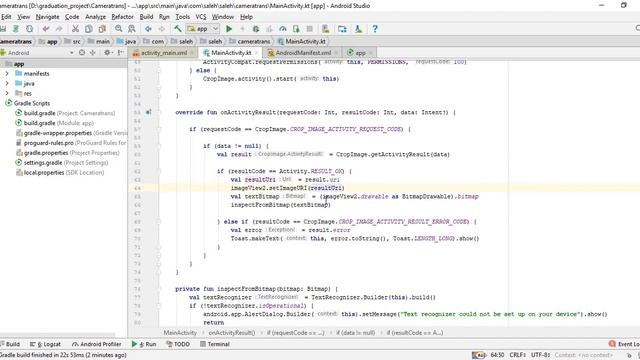Select gradle-wrapper.properties file
The width and height of the screenshot is (640, 360).
click(71, 133)
